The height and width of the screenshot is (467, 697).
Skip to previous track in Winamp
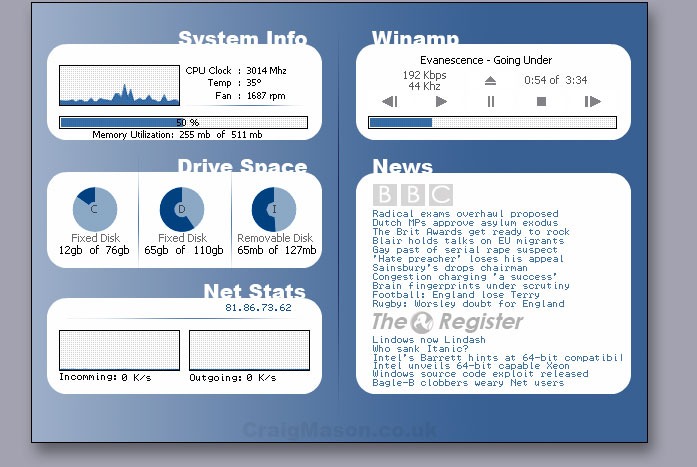click(x=390, y=102)
